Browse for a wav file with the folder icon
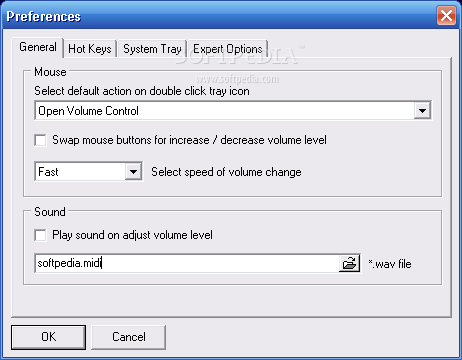This screenshot has width=462, height=360. pyautogui.click(x=349, y=264)
